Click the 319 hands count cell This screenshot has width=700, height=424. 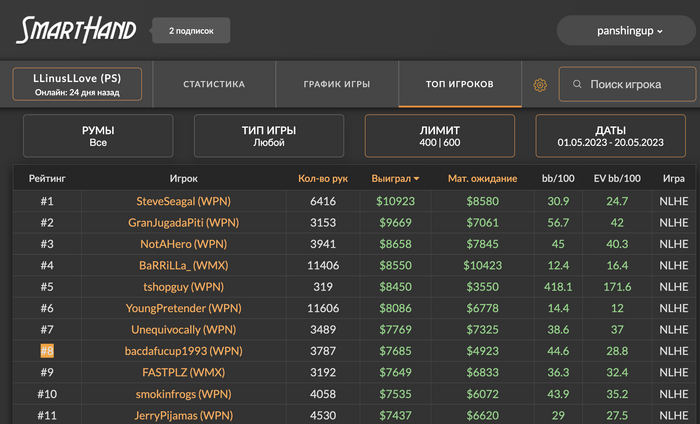pyautogui.click(x=323, y=287)
